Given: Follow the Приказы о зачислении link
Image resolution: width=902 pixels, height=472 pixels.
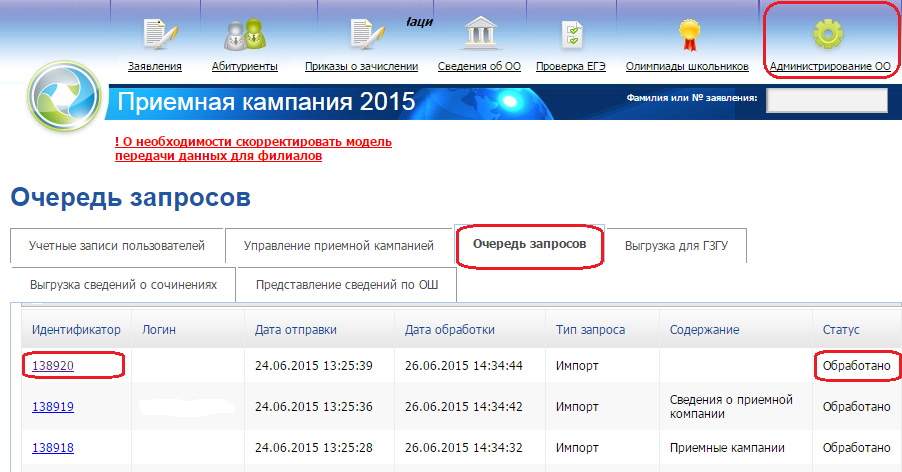Looking at the screenshot, I should [361, 66].
